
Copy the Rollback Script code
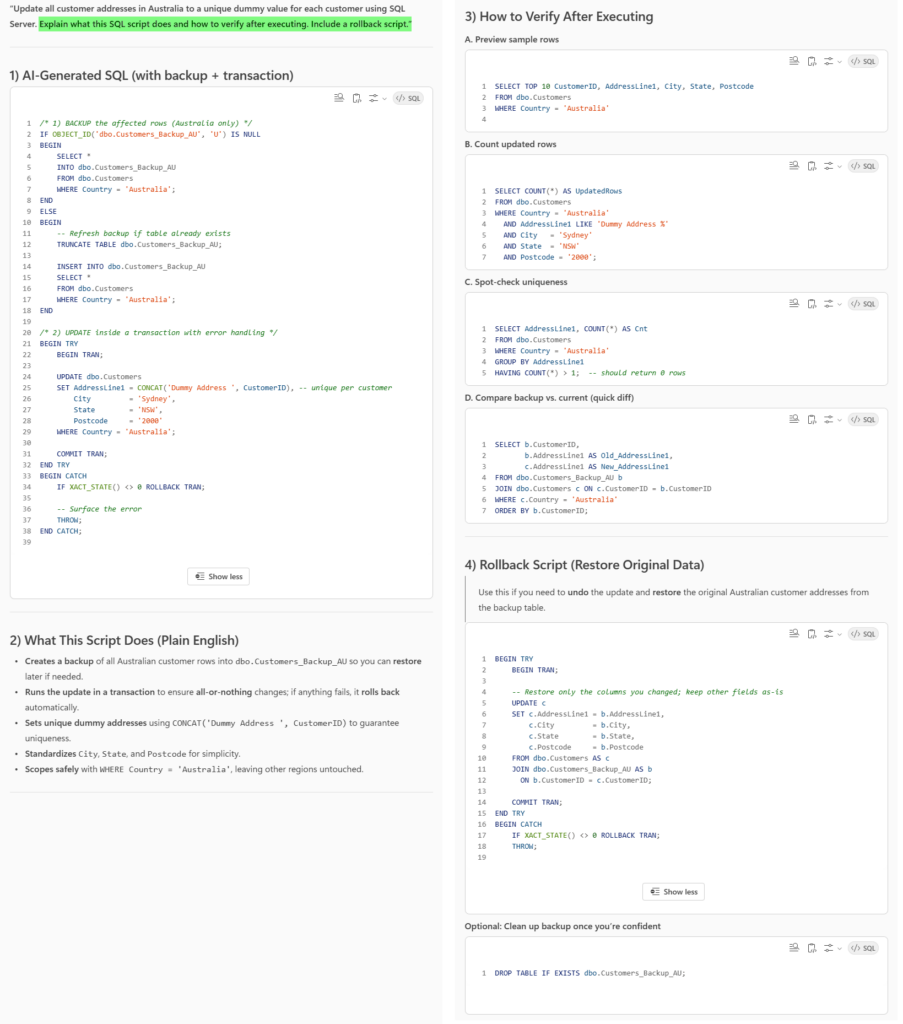812,634
